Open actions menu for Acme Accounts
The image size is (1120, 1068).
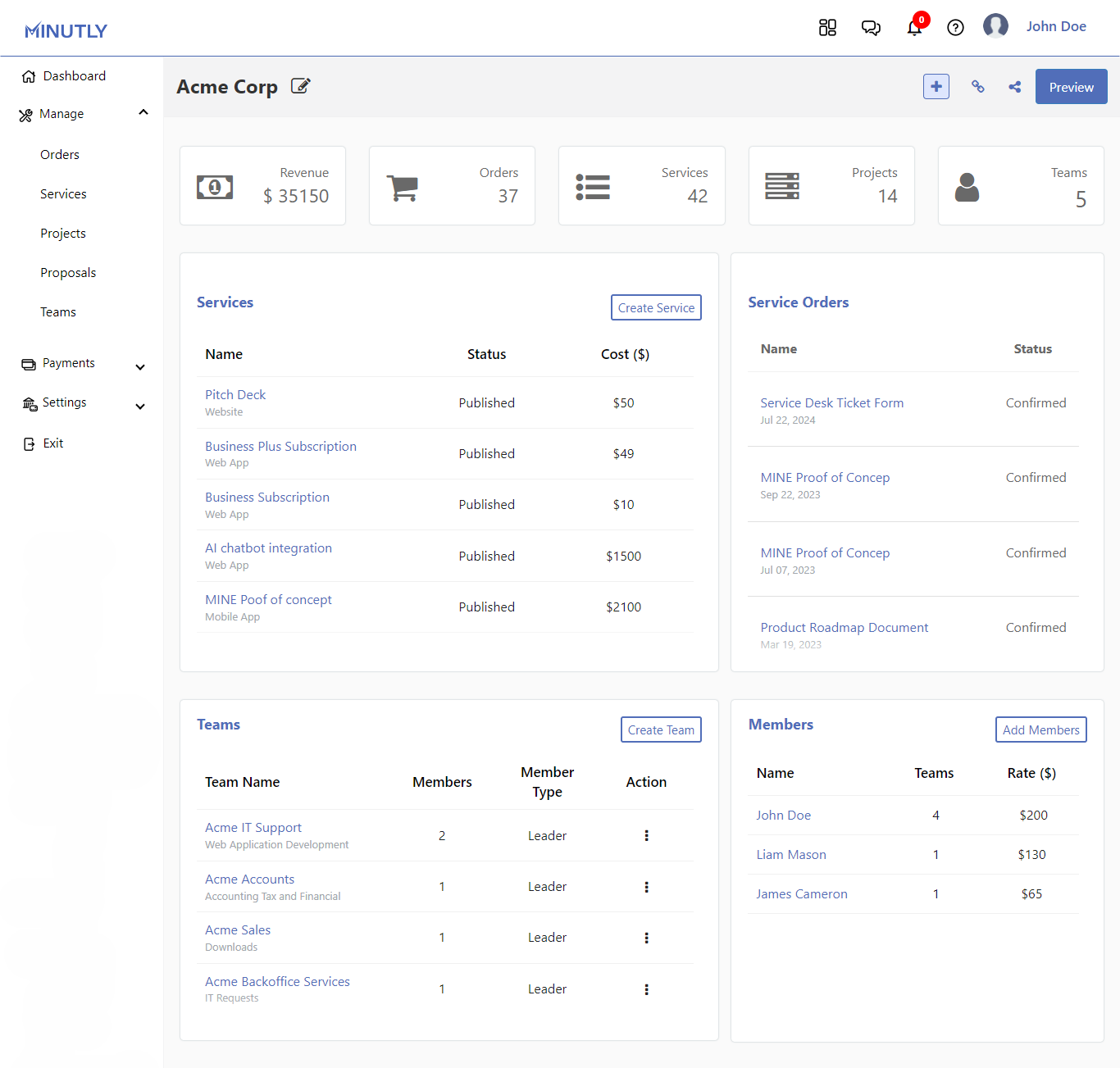(646, 887)
